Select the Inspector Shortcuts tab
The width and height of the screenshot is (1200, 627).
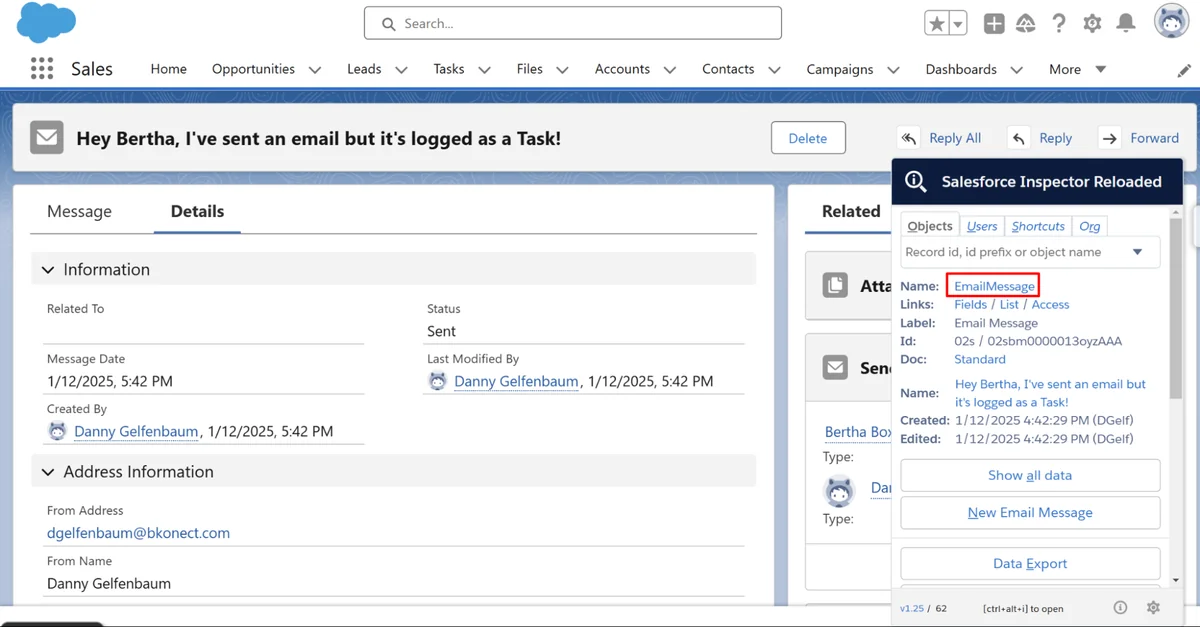pyautogui.click(x=1038, y=226)
